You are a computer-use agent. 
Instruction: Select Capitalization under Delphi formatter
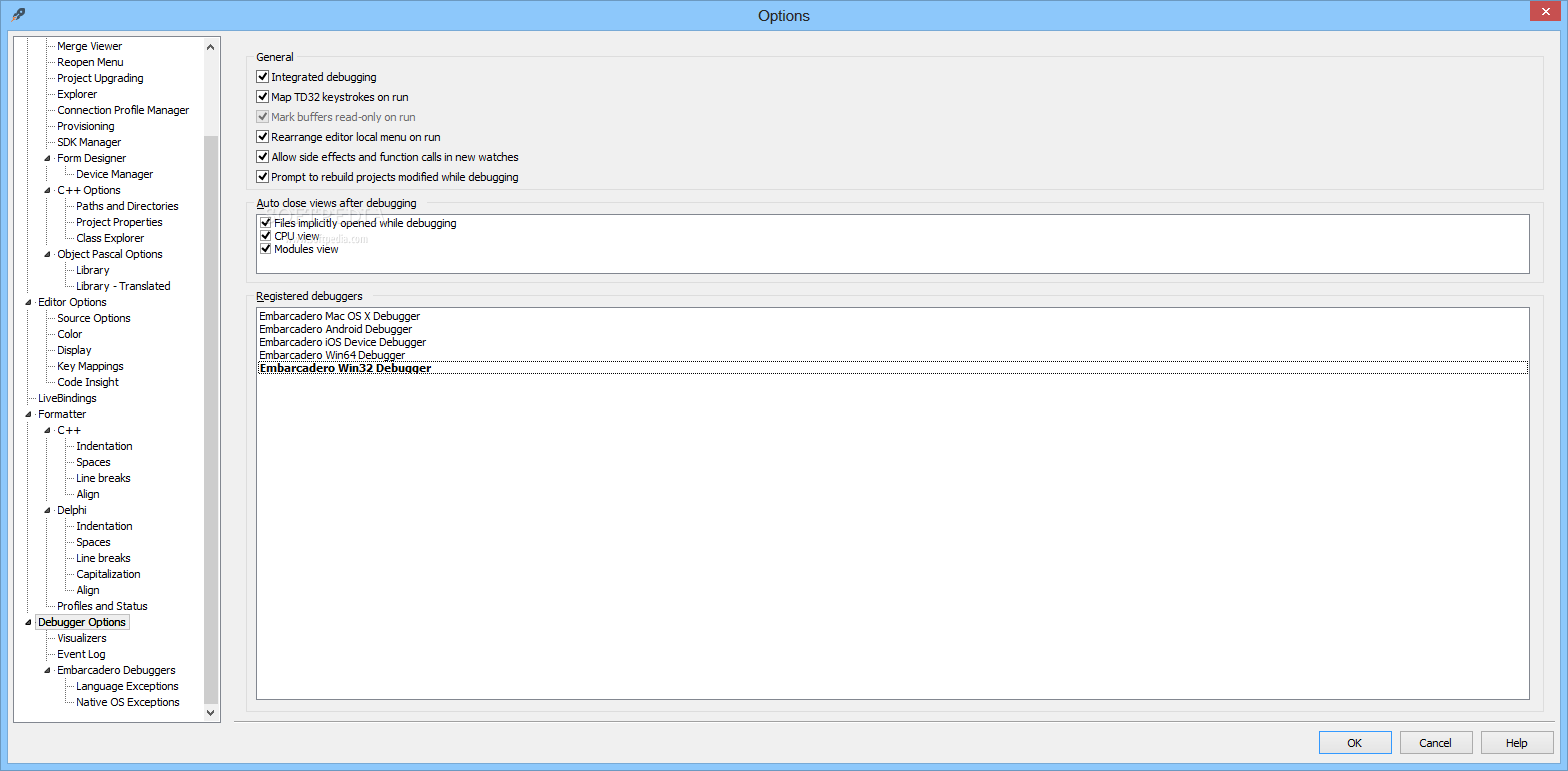tap(108, 574)
